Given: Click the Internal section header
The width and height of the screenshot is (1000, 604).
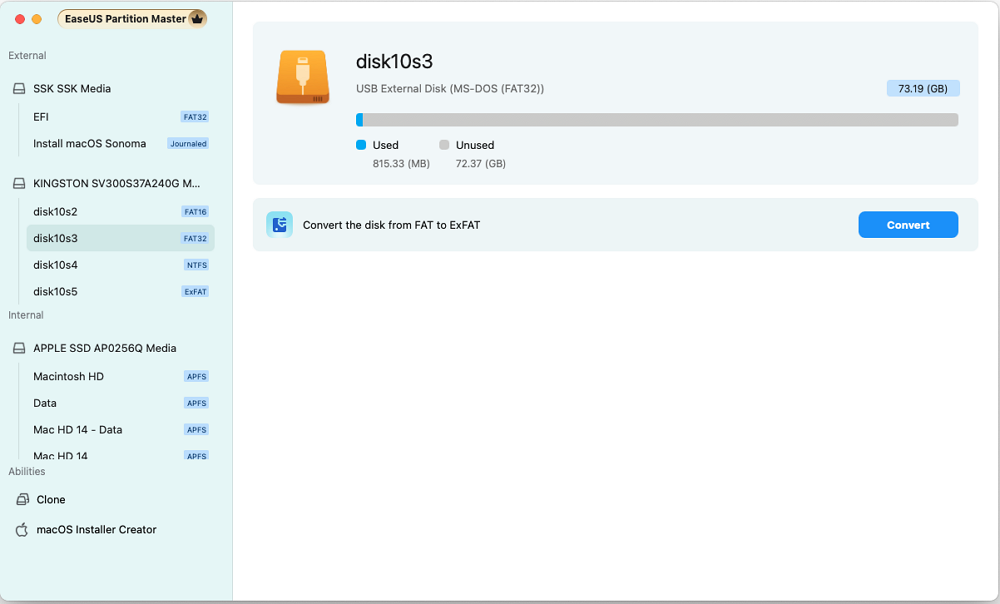Looking at the screenshot, I should coord(26,315).
